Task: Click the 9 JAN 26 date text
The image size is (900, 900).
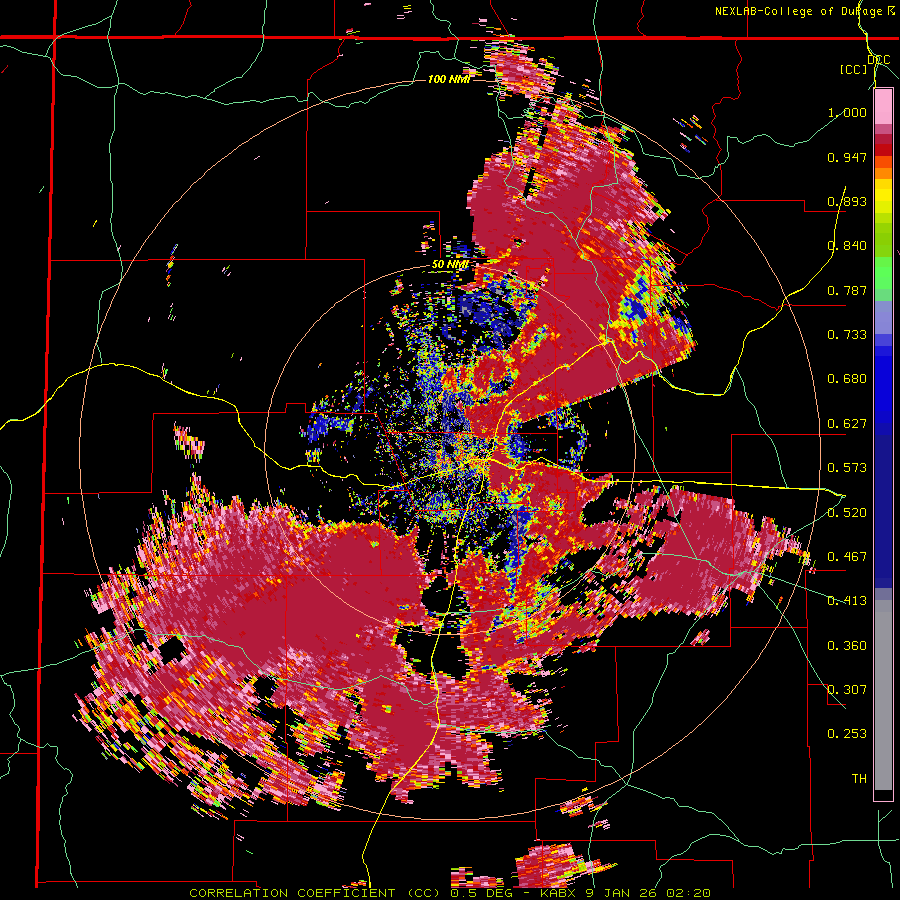Action: pyautogui.click(x=622, y=893)
